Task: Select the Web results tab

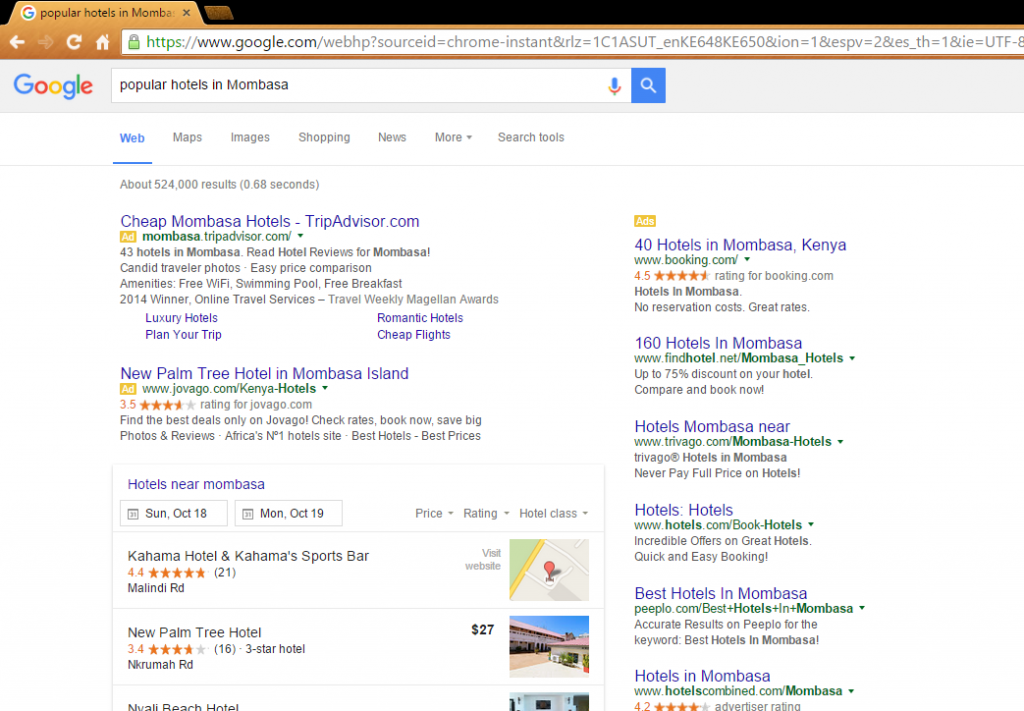Action: tap(132, 138)
